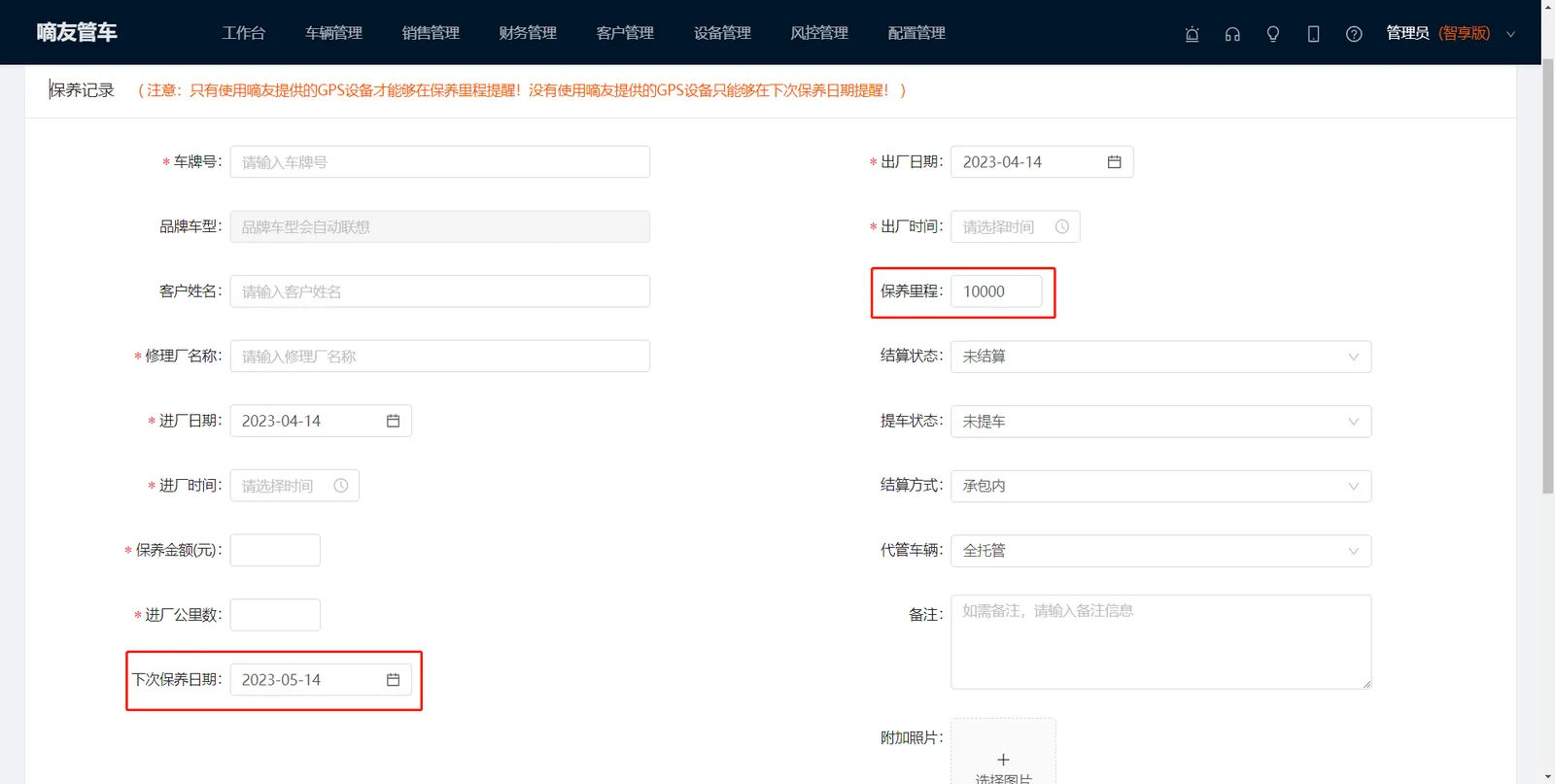Click the alarm bell notification icon
The height and width of the screenshot is (784, 1555).
[1192, 34]
